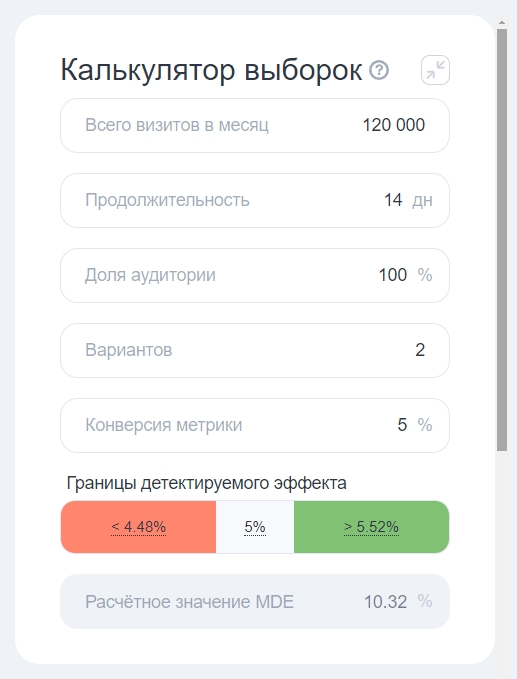Click the middle '5%' baseline segment

click(255, 527)
